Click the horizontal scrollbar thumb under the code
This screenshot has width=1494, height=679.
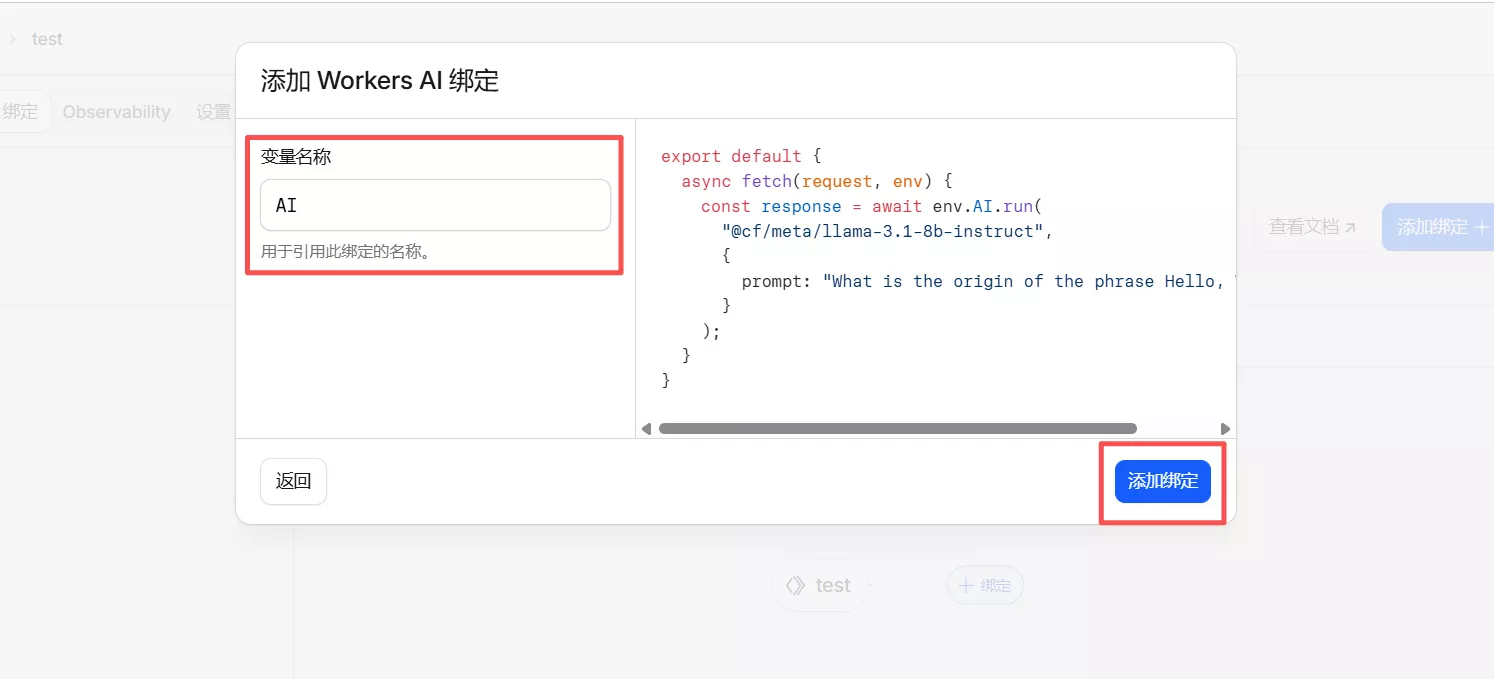click(x=897, y=429)
